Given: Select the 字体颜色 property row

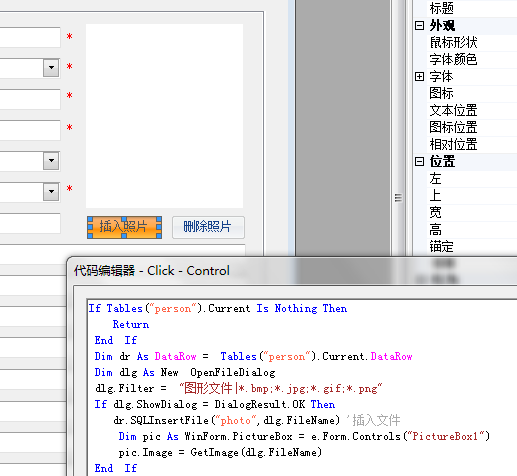Looking at the screenshot, I should [472, 60].
